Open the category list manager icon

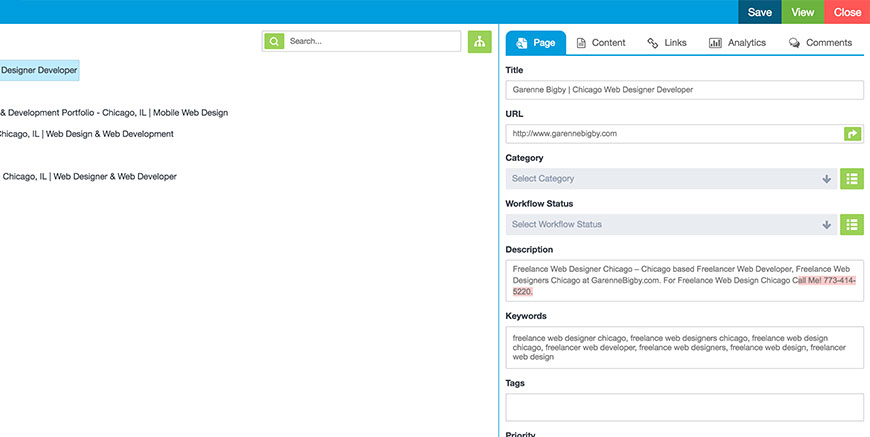click(852, 179)
